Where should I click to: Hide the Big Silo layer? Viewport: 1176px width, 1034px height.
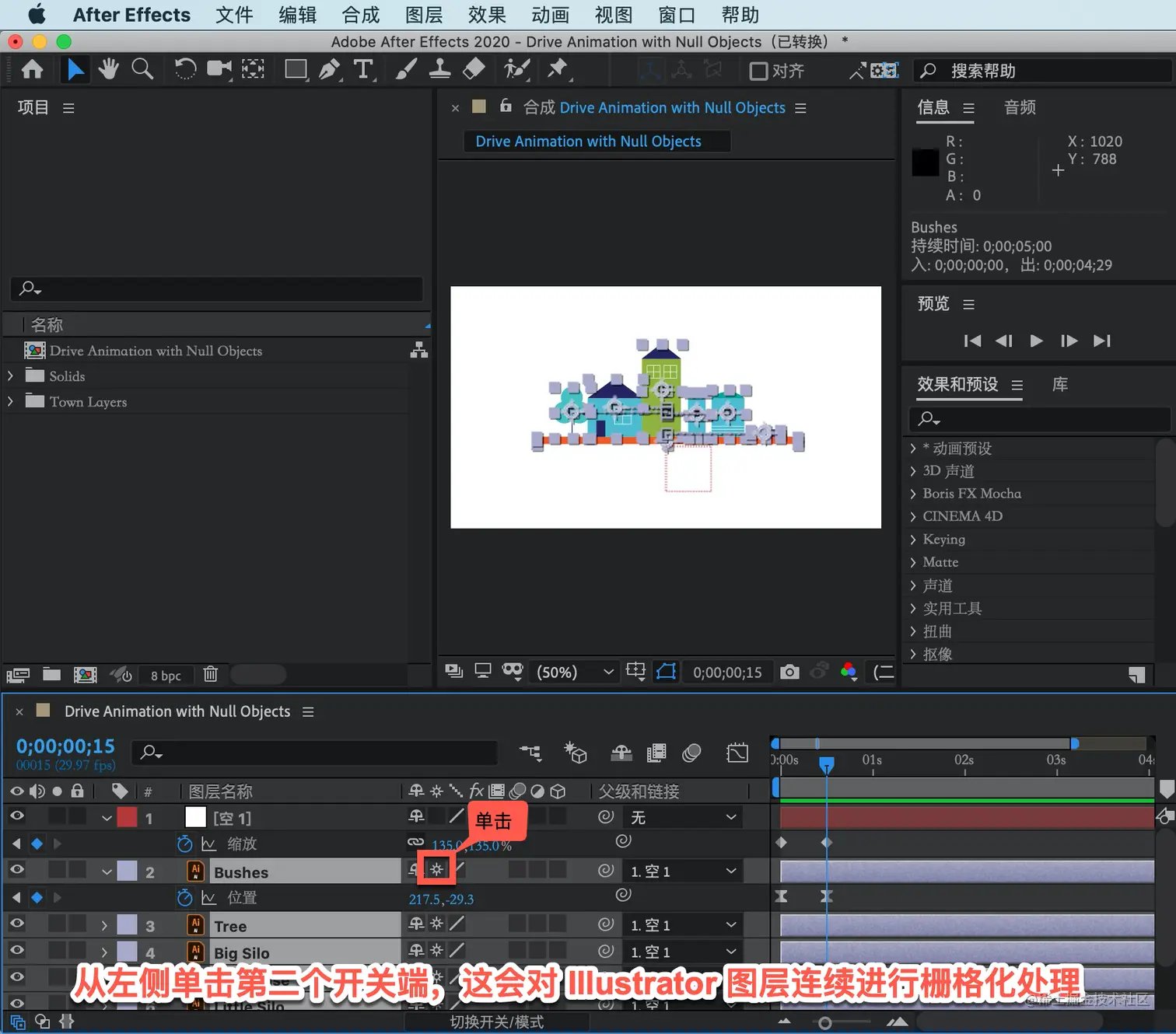click(x=16, y=950)
